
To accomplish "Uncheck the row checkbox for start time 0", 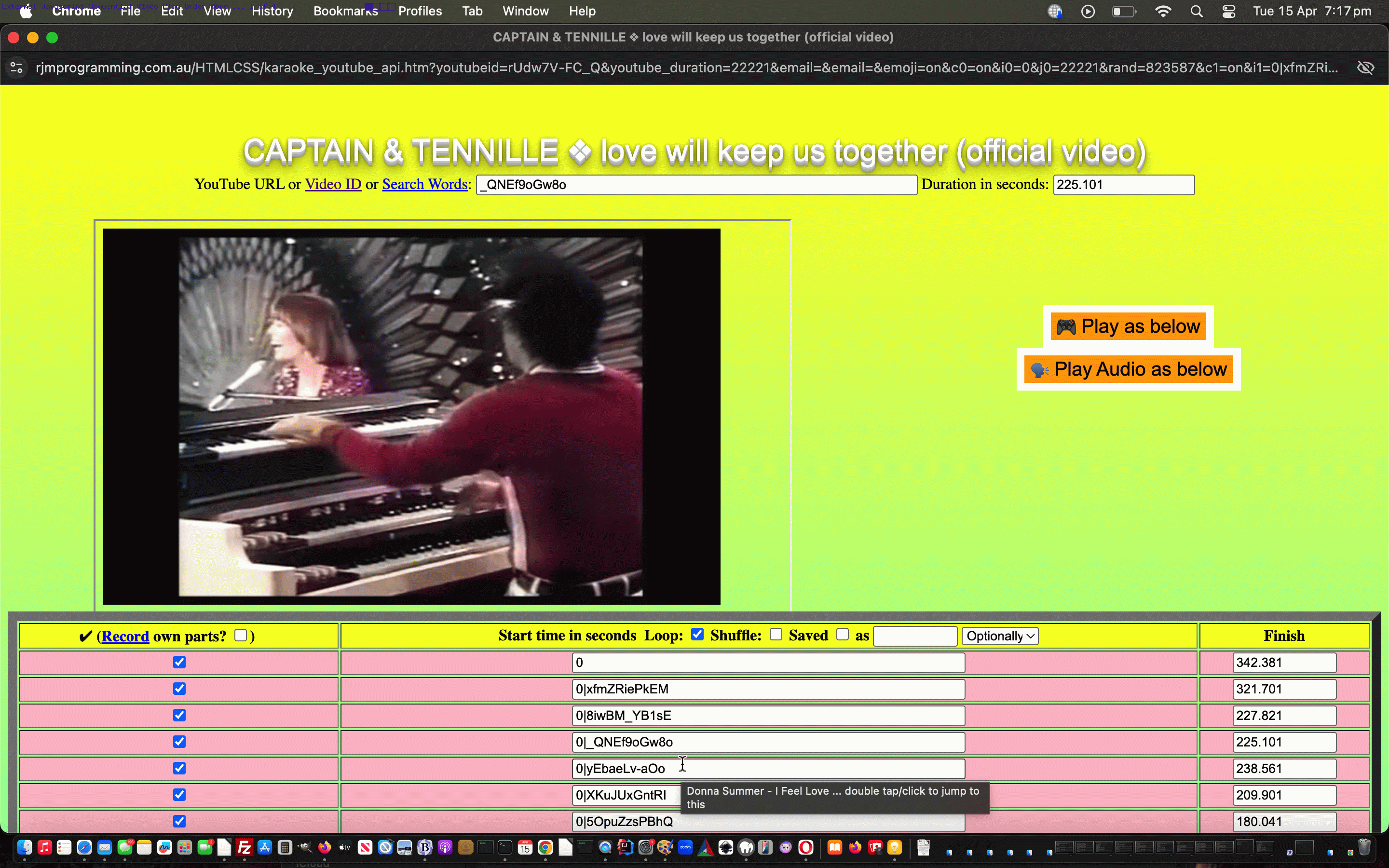I will pyautogui.click(x=179, y=662).
